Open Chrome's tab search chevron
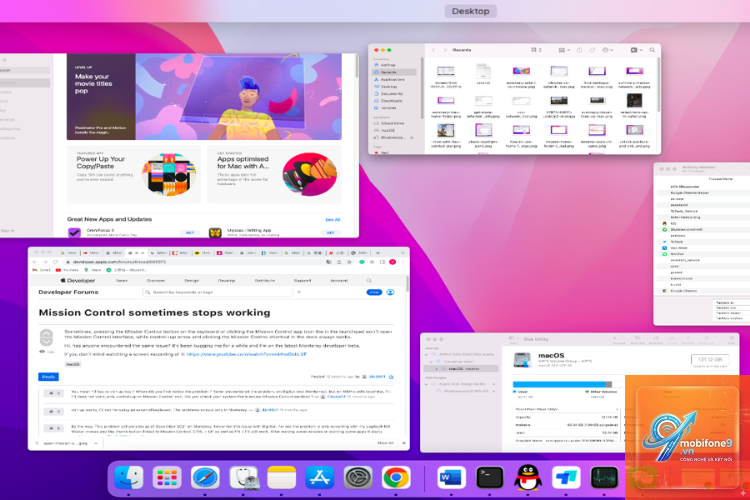The image size is (750, 500). pyautogui.click(x=403, y=253)
